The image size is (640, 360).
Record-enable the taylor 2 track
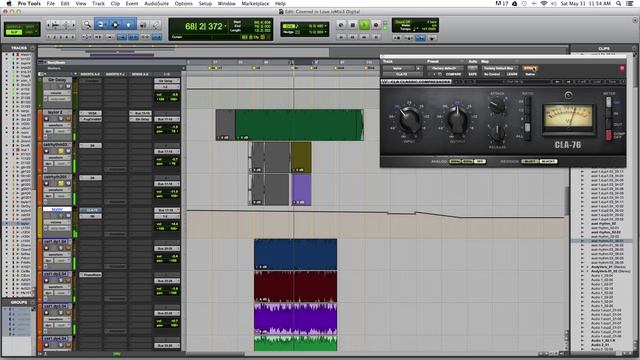(x=46, y=119)
